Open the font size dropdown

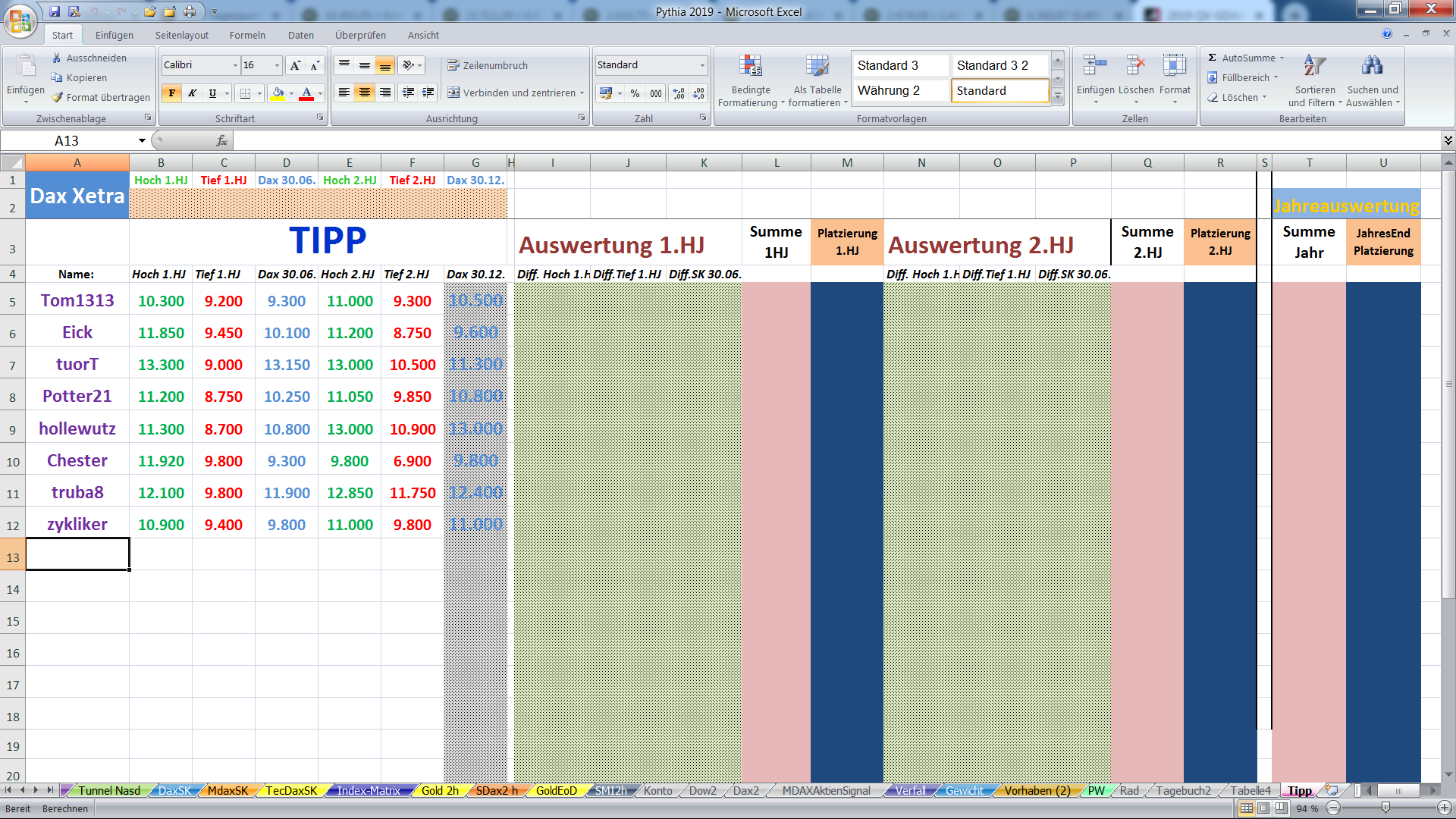[x=276, y=65]
